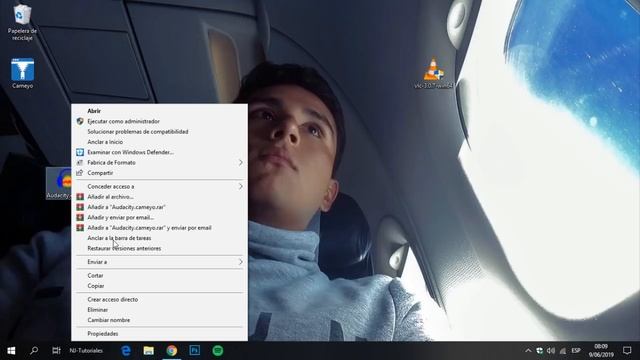Open the taskbar search magnifier
This screenshot has width=640, height=360.
tap(34, 351)
